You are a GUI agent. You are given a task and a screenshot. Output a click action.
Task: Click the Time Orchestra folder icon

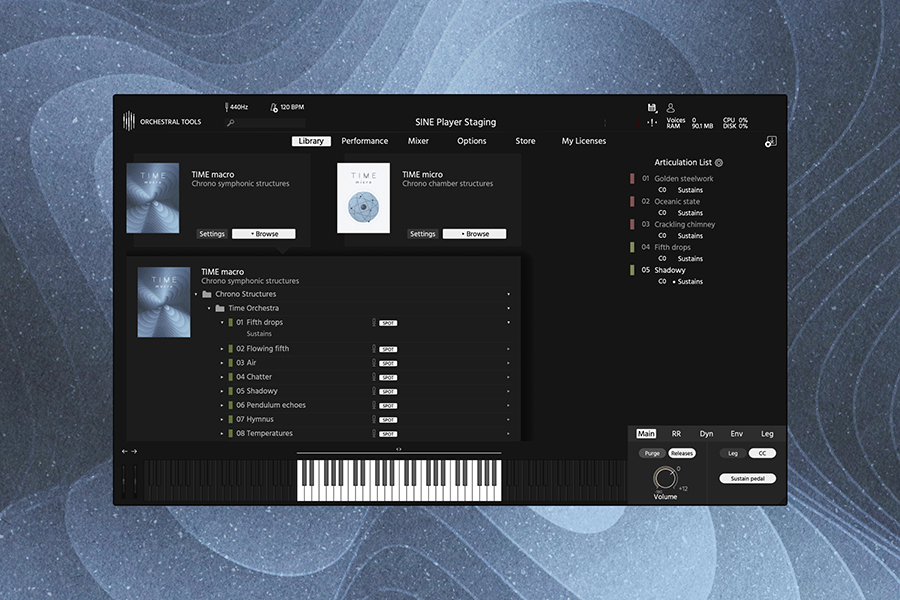pos(220,308)
